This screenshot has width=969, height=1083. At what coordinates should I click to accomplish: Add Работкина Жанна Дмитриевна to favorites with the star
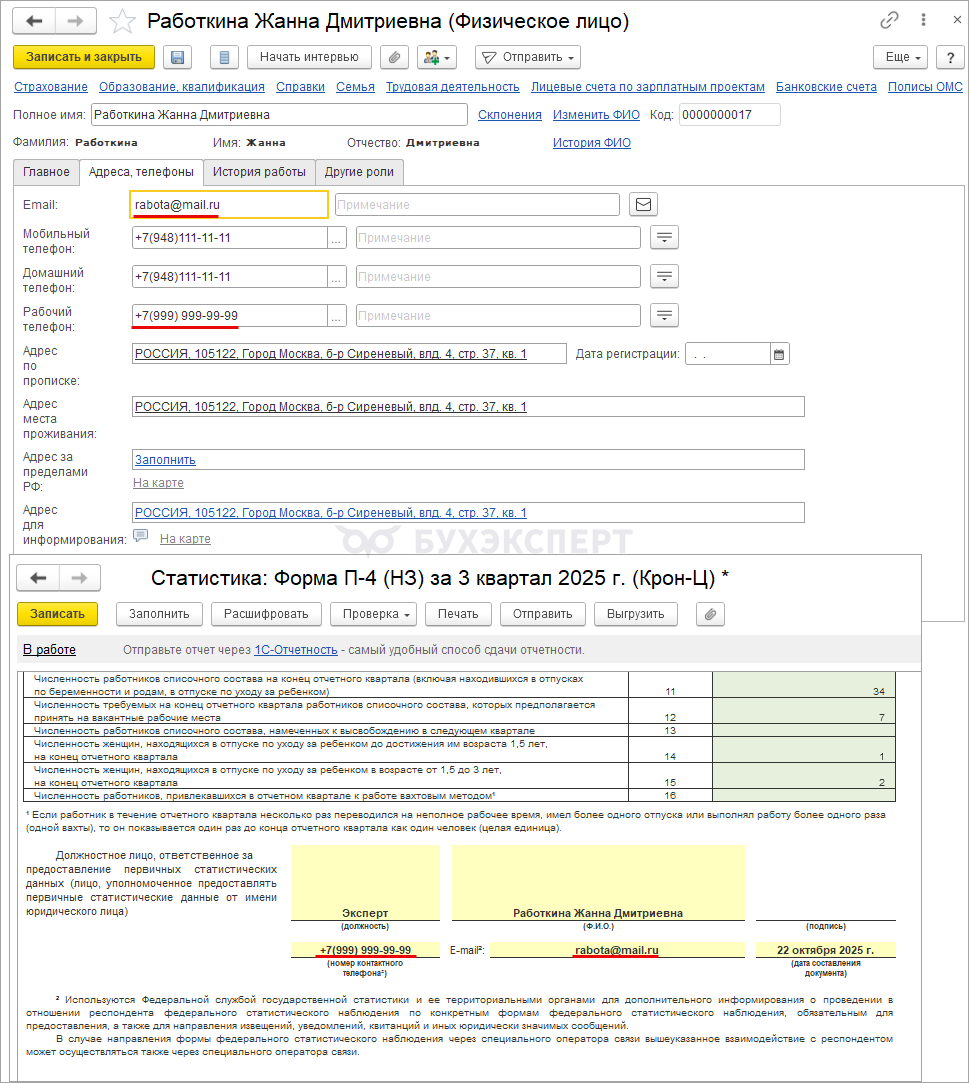click(x=122, y=21)
